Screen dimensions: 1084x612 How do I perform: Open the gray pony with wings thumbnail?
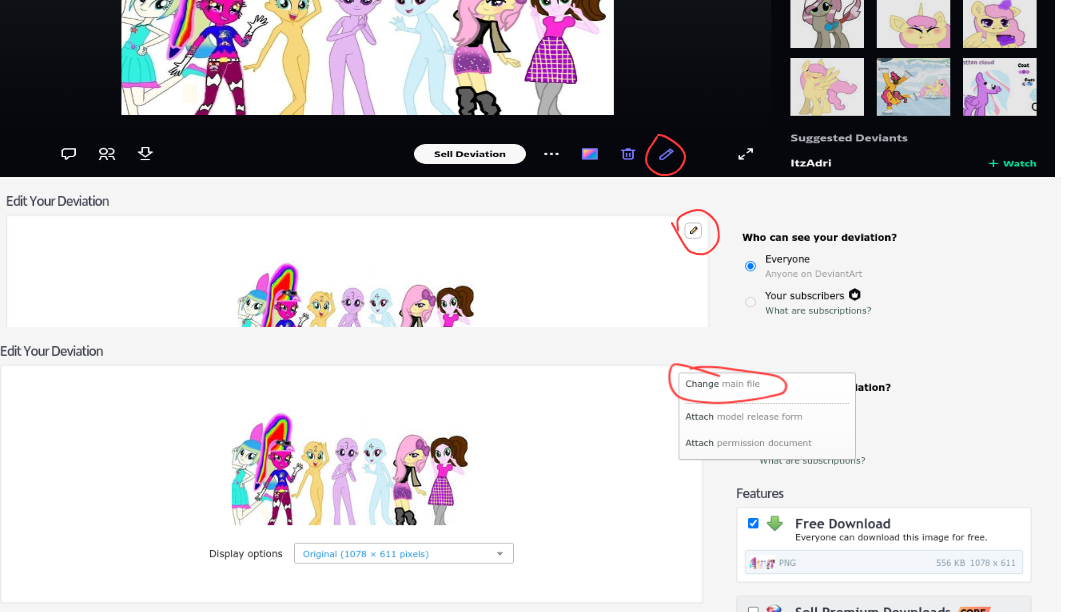(827, 24)
